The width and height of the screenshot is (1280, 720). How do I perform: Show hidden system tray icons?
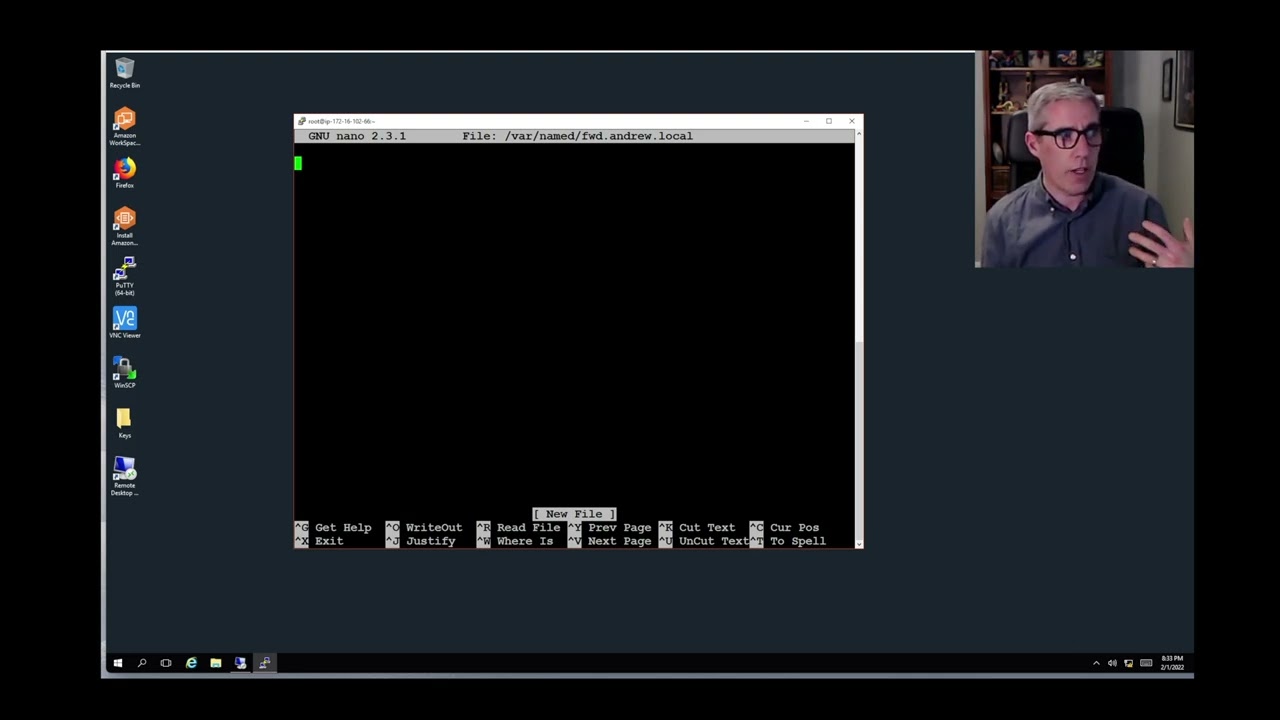[x=1096, y=663]
